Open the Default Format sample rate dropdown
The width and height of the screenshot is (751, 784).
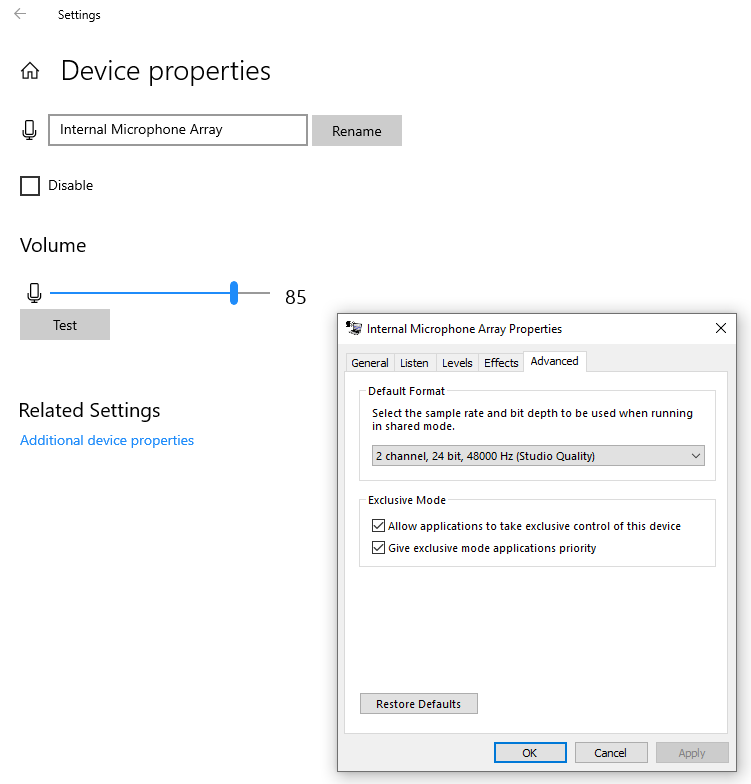pyautogui.click(x=538, y=456)
